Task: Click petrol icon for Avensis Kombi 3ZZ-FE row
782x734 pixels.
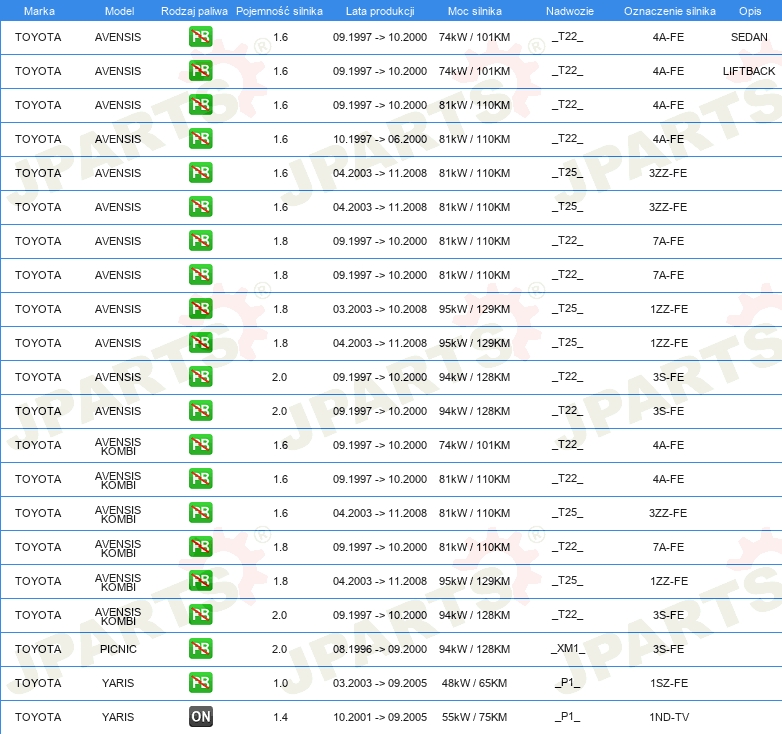Action: [201, 512]
